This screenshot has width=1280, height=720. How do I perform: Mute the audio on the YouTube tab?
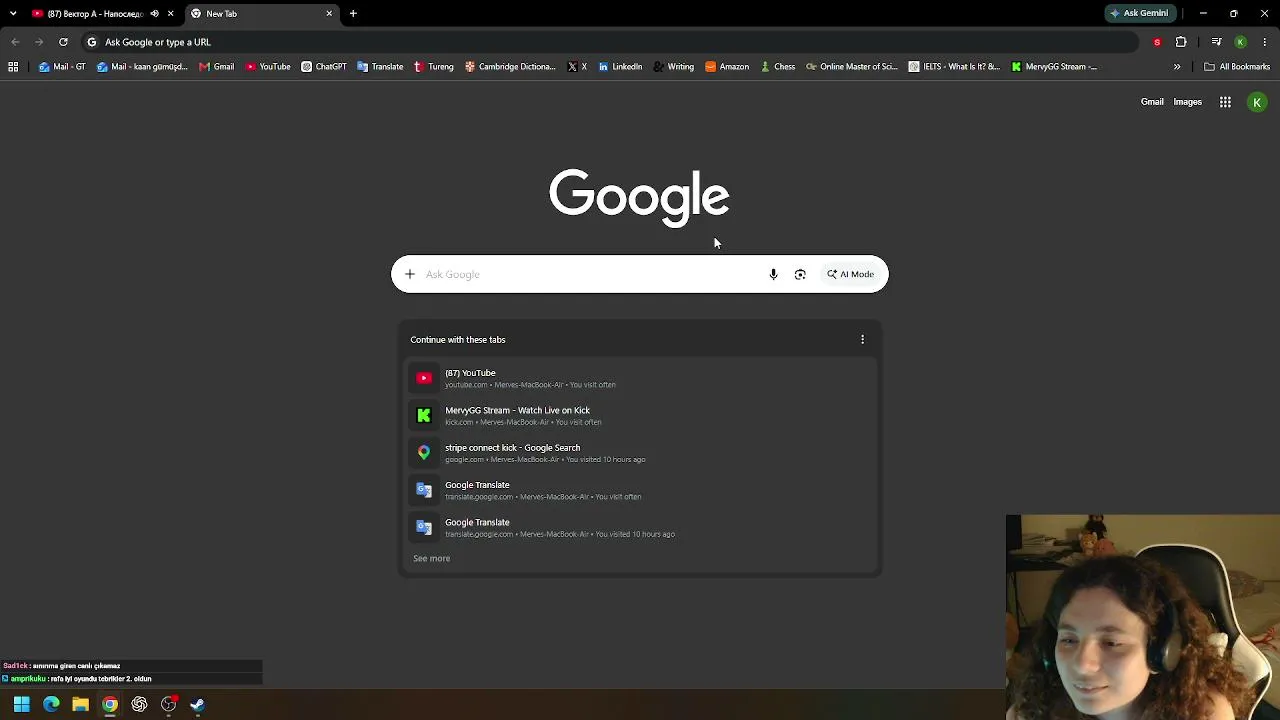click(x=154, y=14)
